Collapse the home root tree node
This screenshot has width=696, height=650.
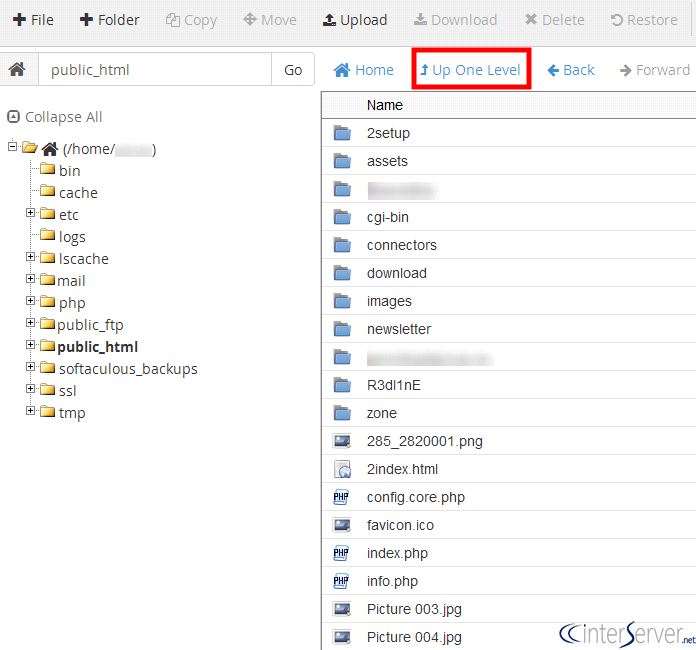point(13,147)
